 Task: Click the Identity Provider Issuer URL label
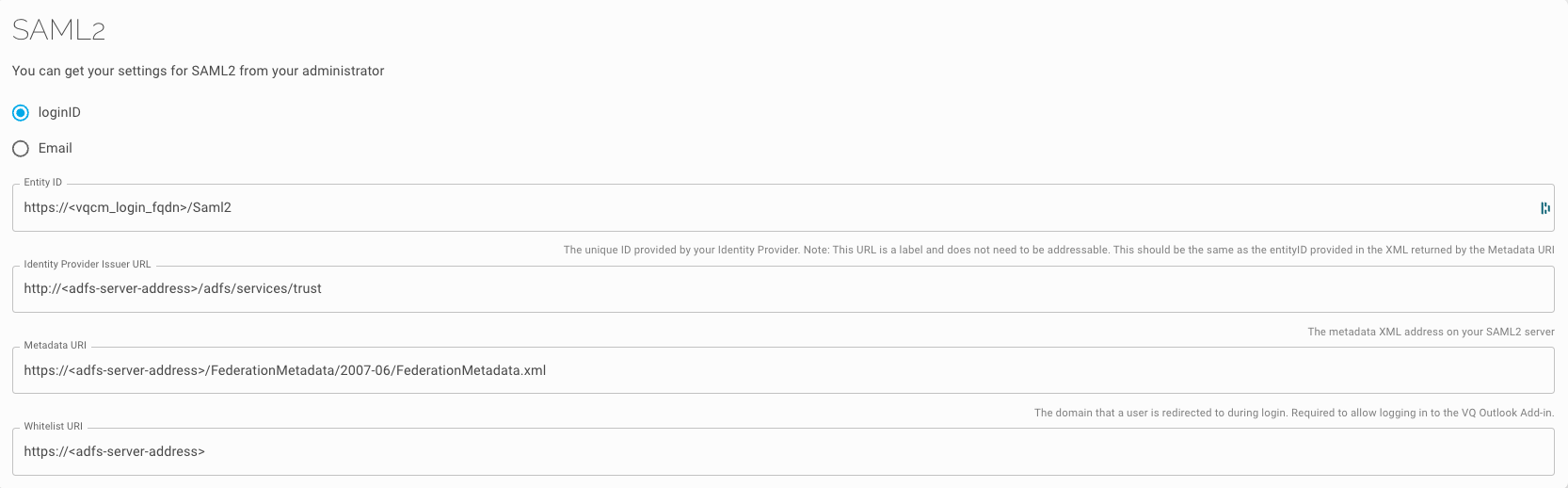click(x=88, y=265)
